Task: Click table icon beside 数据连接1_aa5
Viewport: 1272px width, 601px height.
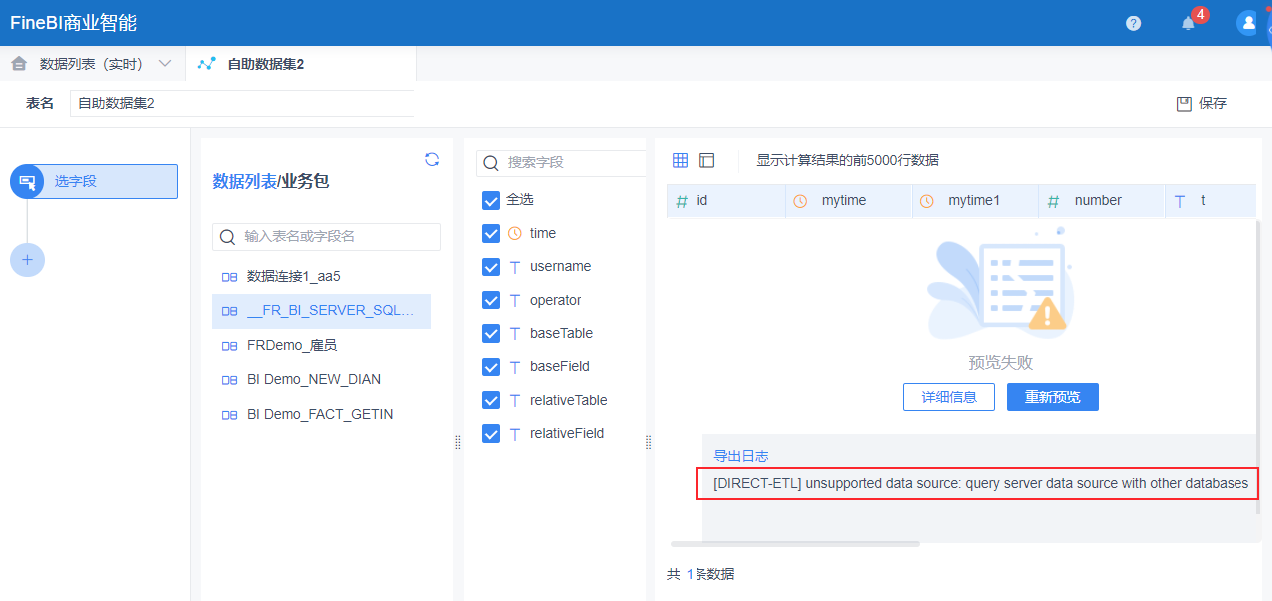Action: point(229,277)
